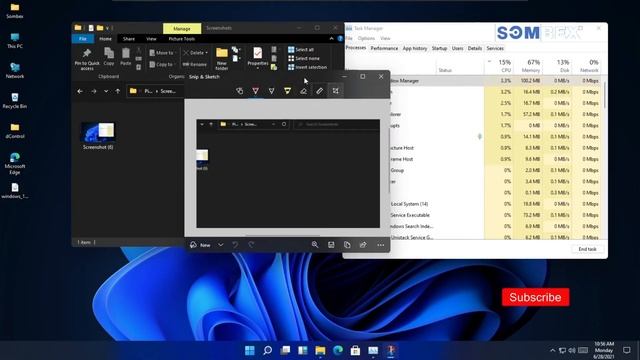Screen dimensions: 640x360
Task: Go back in File Explorer
Action: coord(80,91)
